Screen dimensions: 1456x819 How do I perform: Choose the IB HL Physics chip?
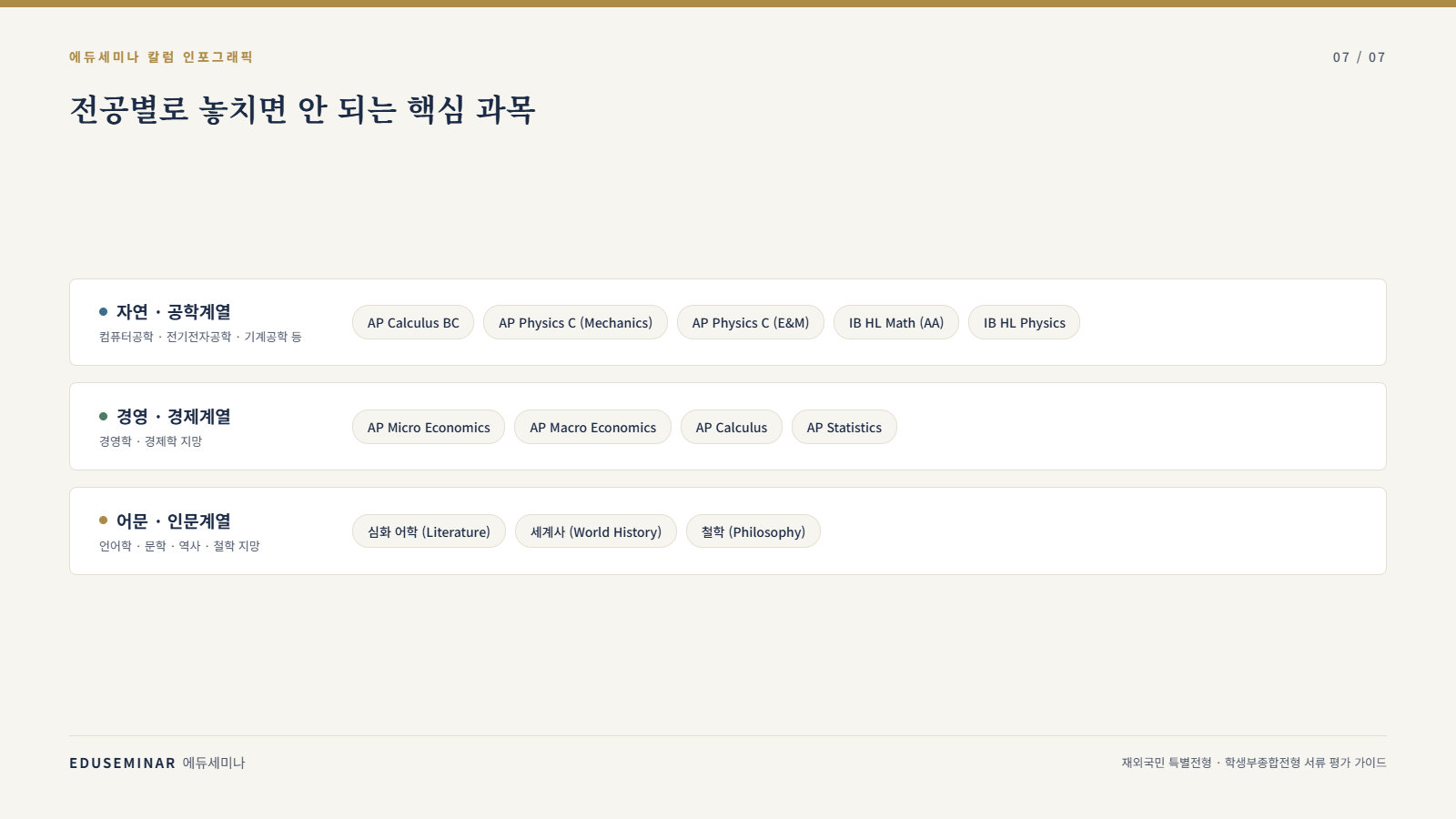[1024, 322]
